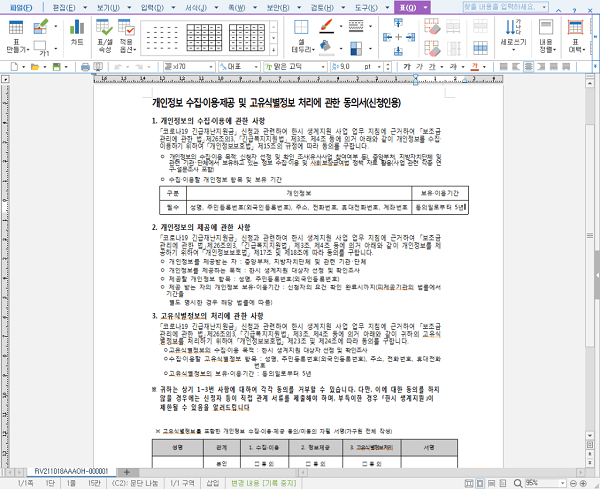Click 변경 내용 [기록 중지] in status bar

coord(264,483)
